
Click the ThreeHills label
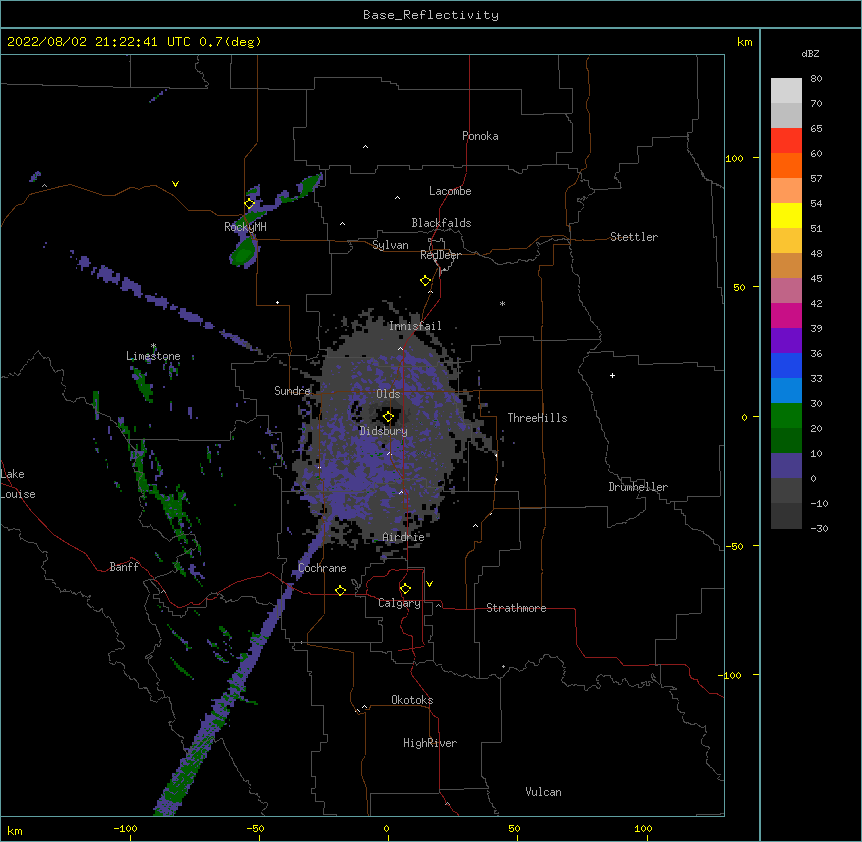[537, 418]
